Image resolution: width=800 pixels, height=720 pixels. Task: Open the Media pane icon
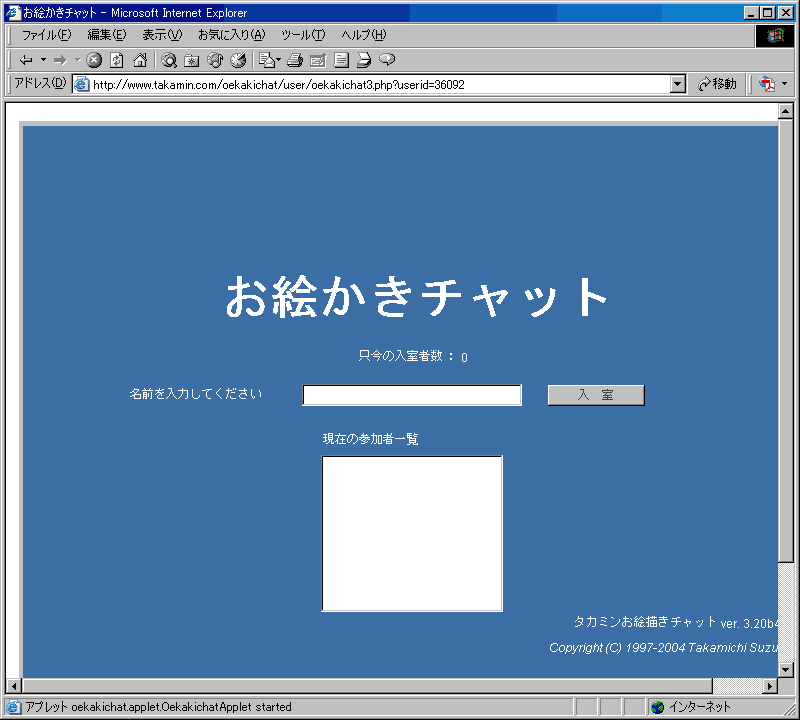click(215, 60)
